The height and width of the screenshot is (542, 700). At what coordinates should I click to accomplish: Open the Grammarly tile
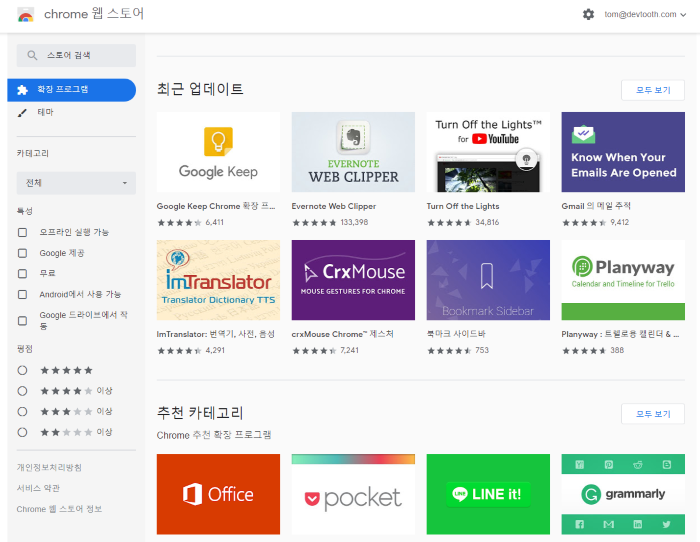click(623, 494)
